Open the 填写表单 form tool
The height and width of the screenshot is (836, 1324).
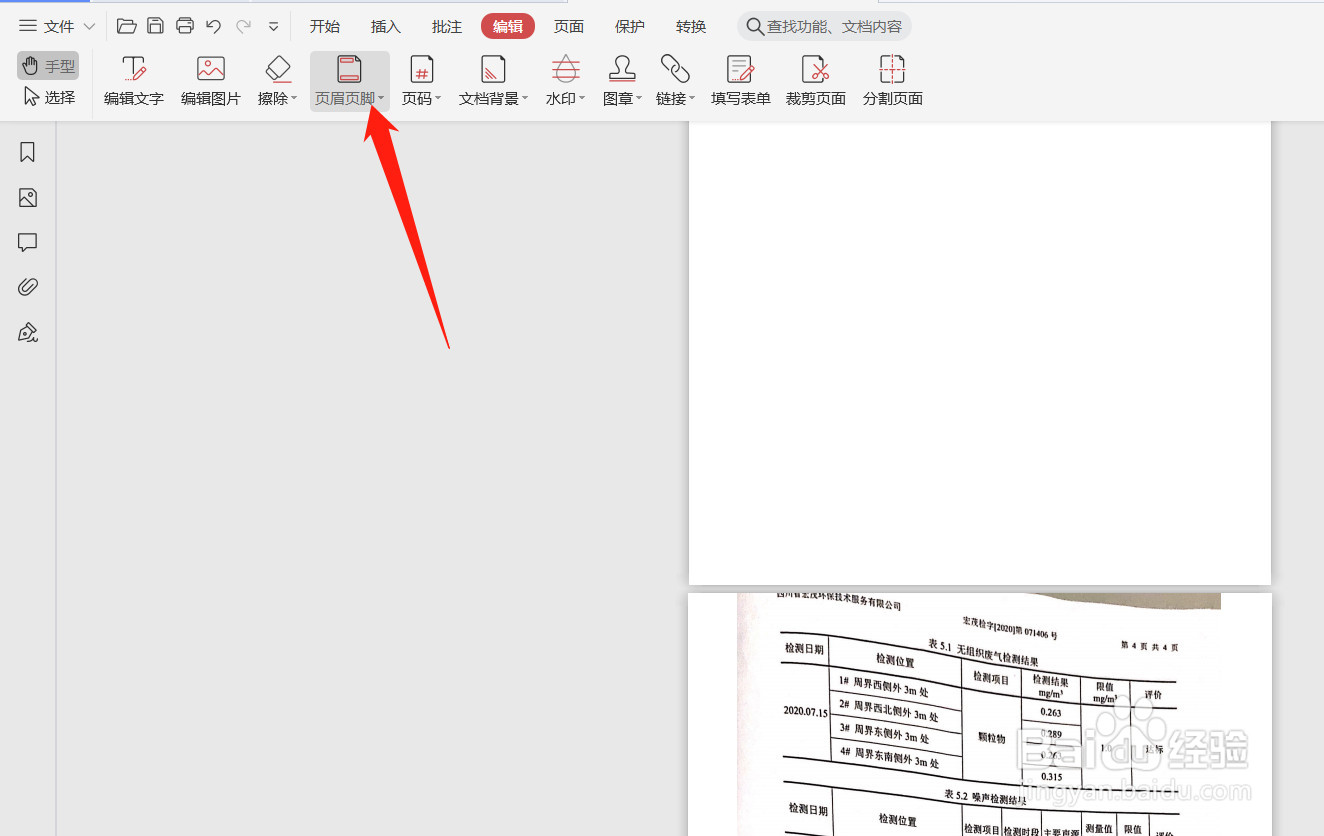[x=741, y=81]
